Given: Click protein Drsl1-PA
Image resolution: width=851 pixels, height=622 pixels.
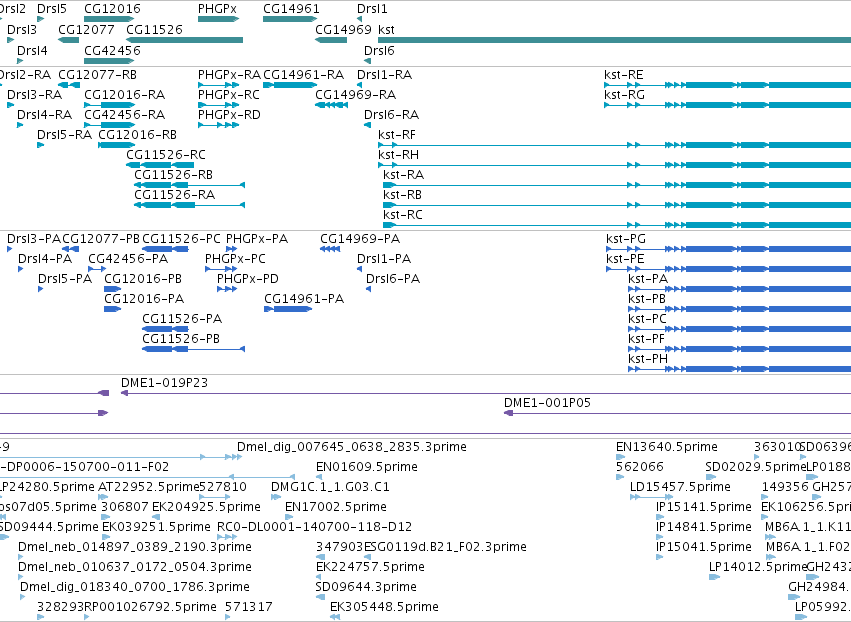Looking at the screenshot, I should 384,259.
